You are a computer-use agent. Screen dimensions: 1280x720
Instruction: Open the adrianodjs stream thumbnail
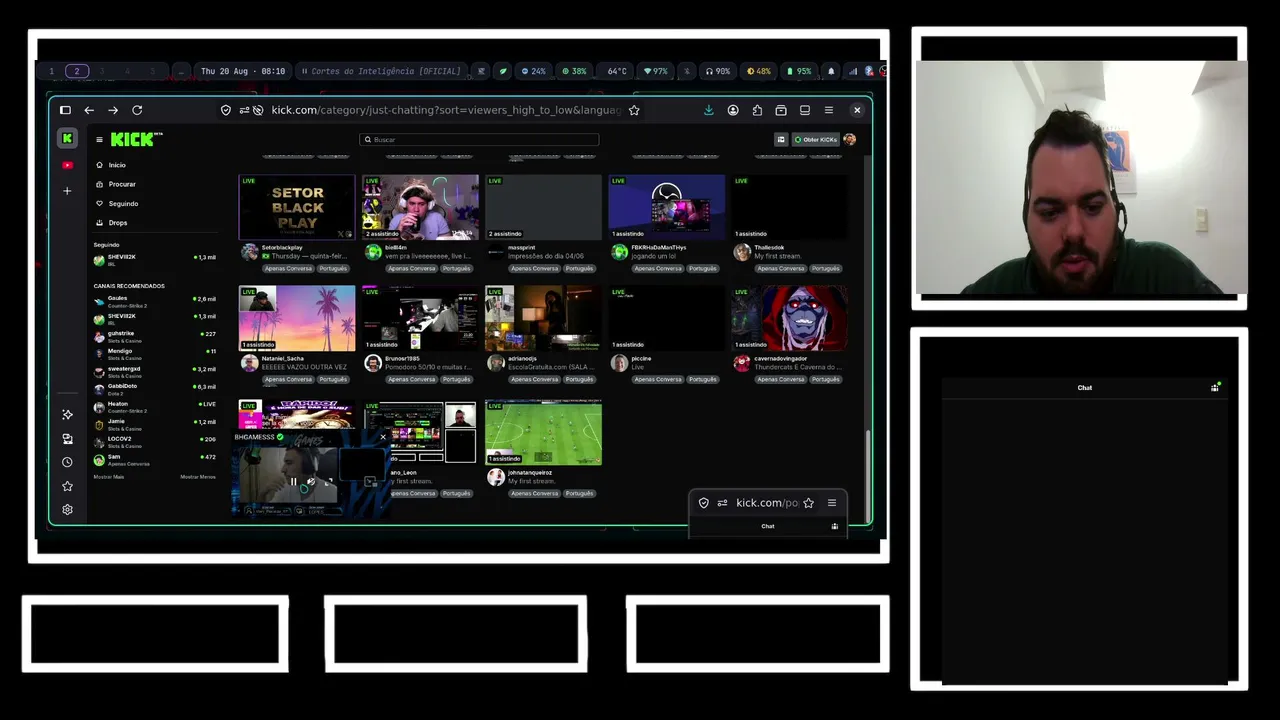(x=544, y=318)
